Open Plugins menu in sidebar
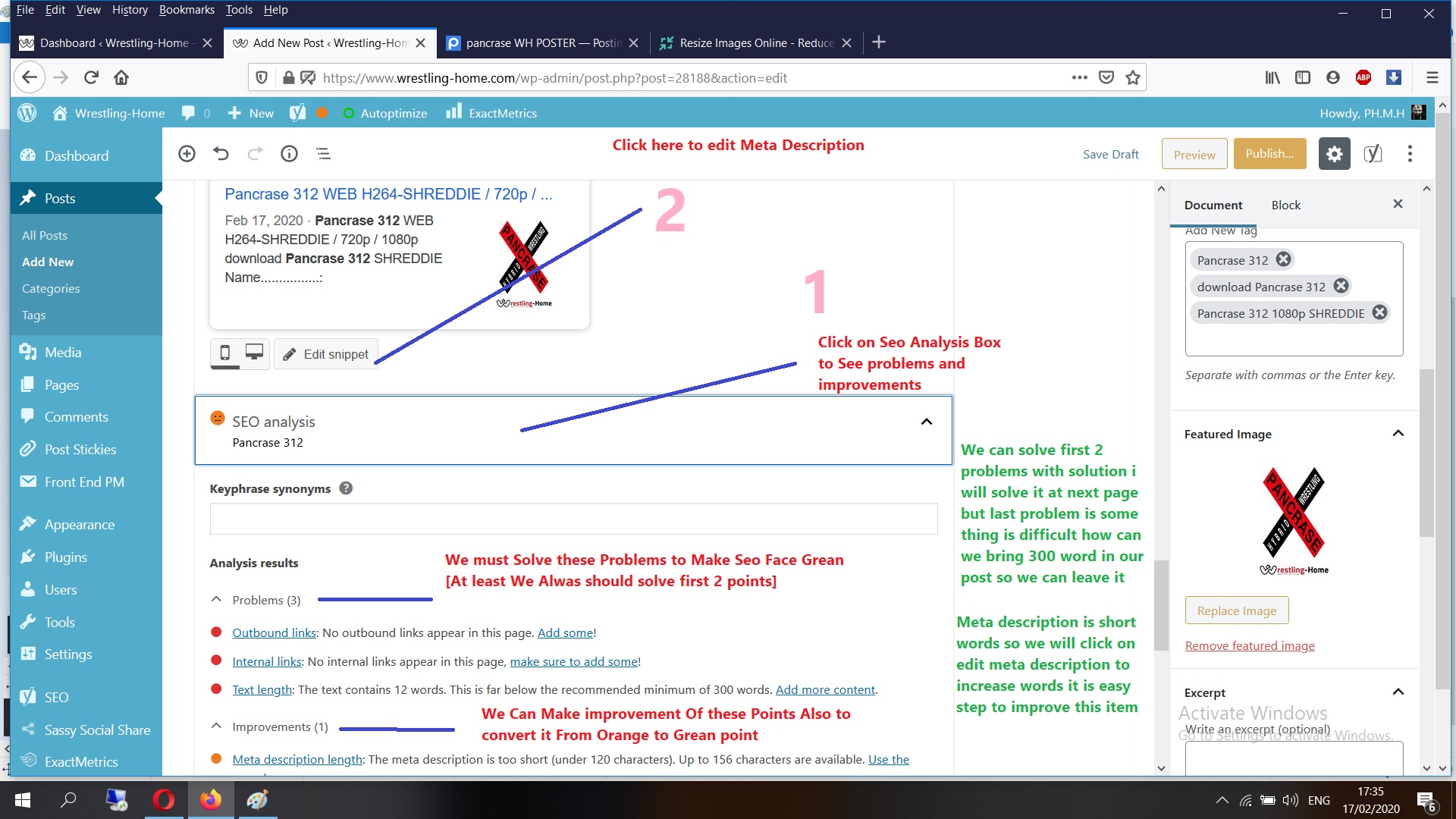Screen dimensions: 1456x819 (65, 557)
